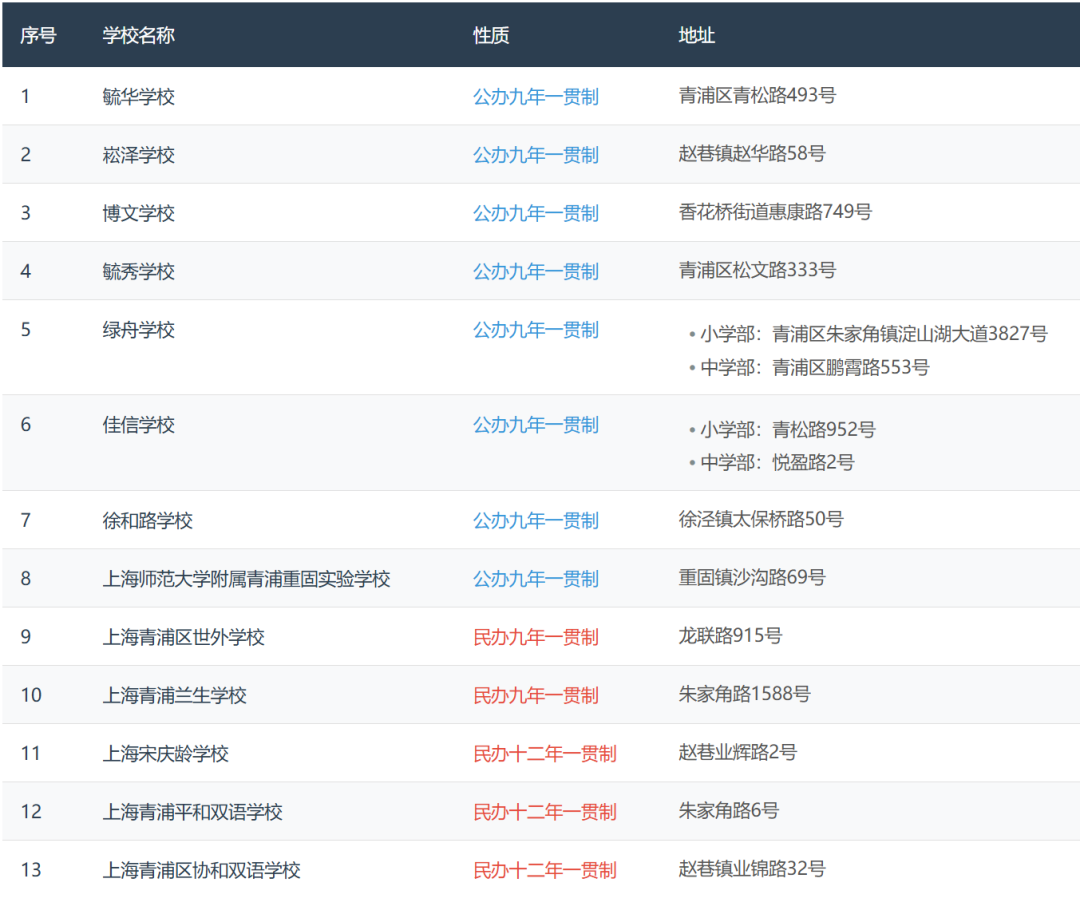Click the 序号 column header
1080x922 pixels.
click(x=38, y=35)
